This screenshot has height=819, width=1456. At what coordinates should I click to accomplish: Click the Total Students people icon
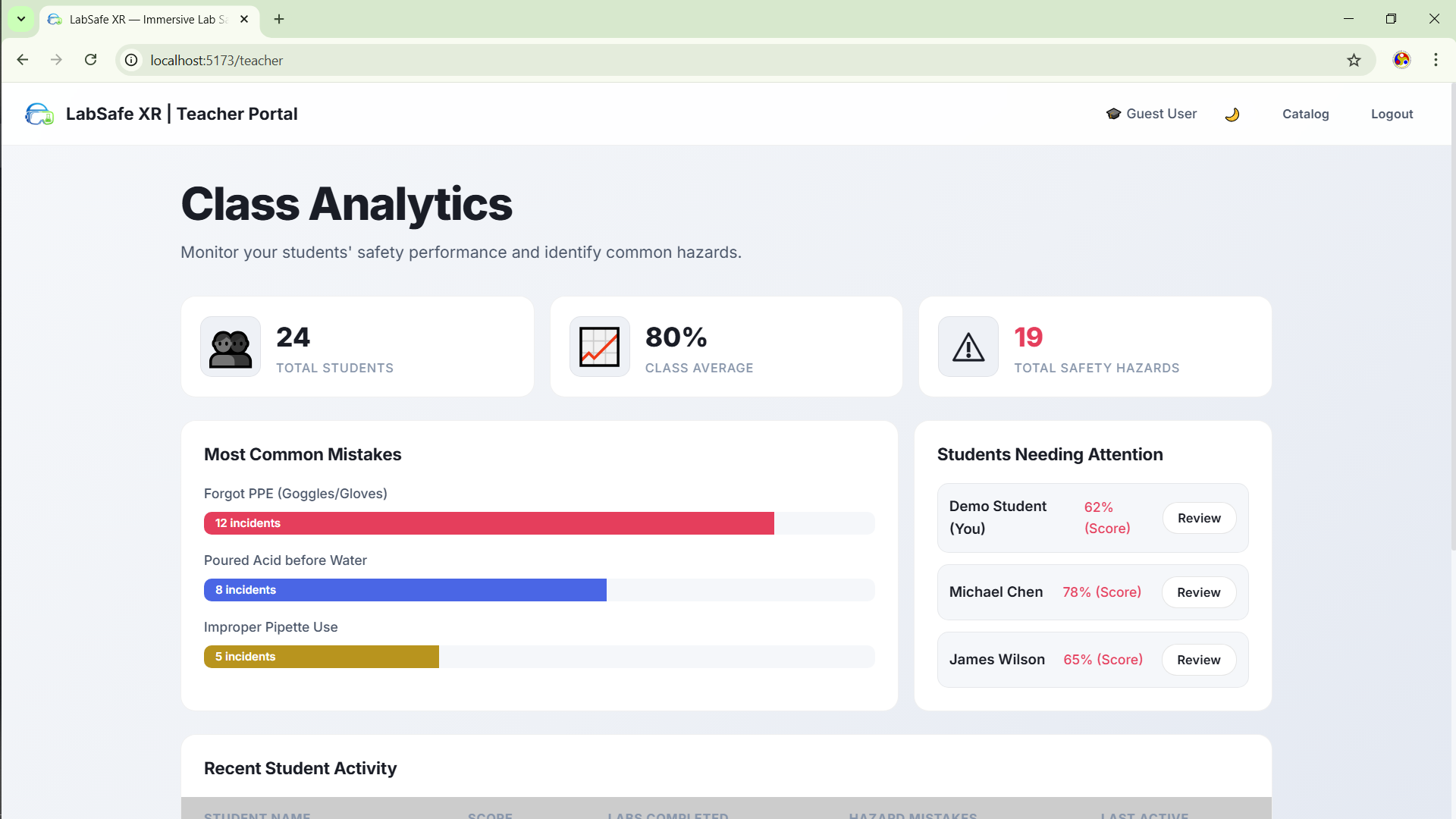click(x=231, y=347)
